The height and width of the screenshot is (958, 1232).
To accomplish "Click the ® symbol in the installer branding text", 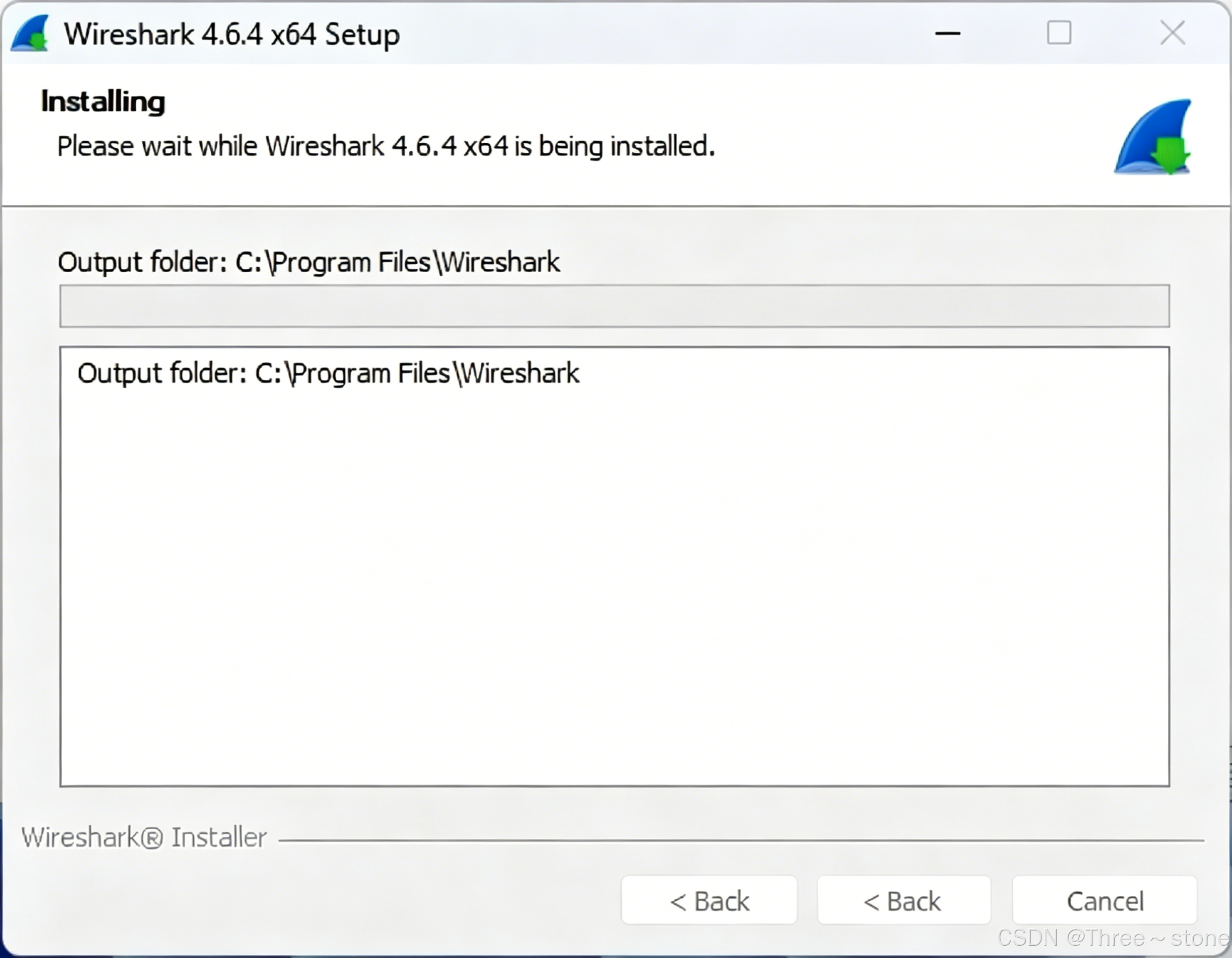I will 151,838.
